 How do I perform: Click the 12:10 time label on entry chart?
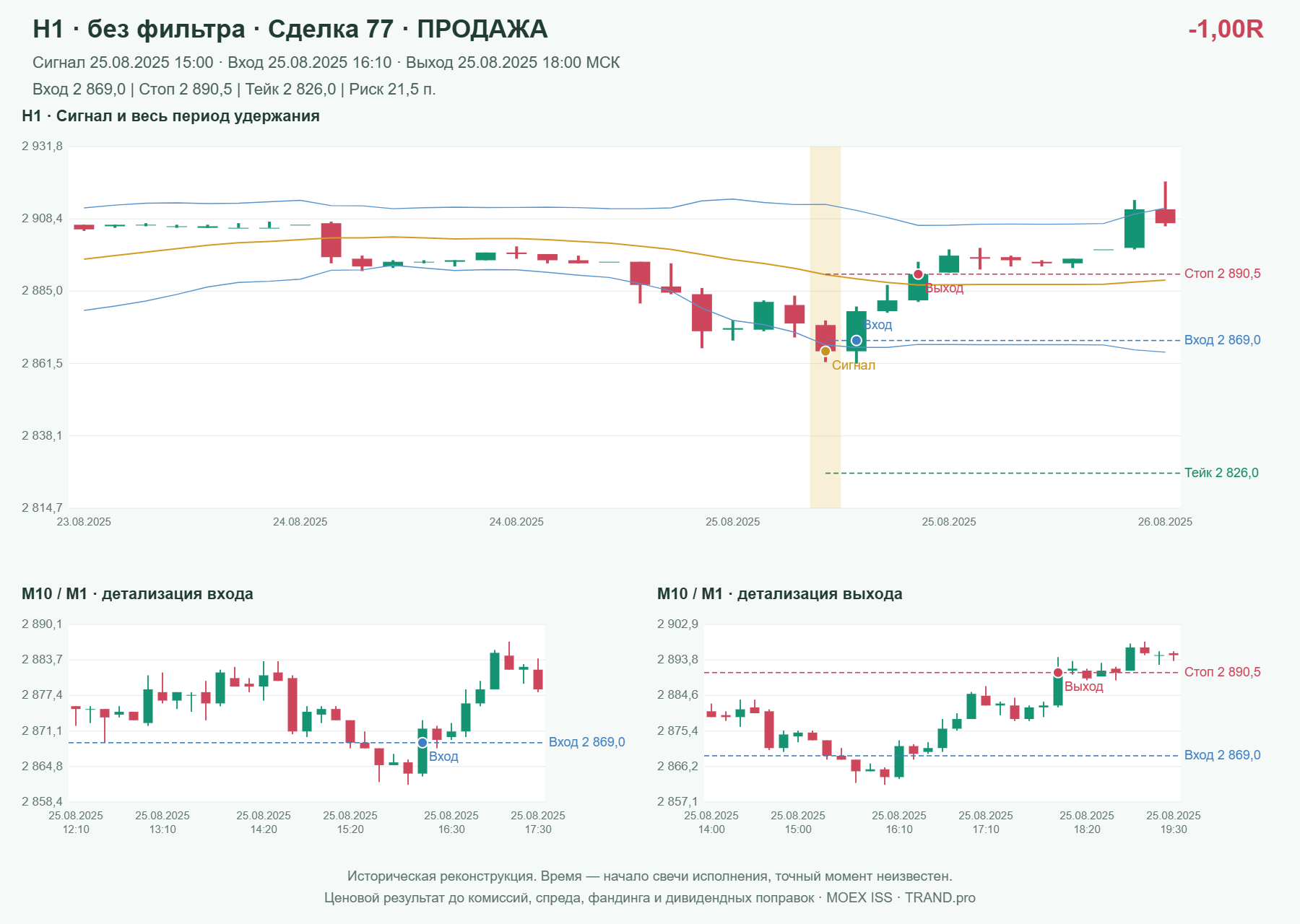[x=76, y=829]
